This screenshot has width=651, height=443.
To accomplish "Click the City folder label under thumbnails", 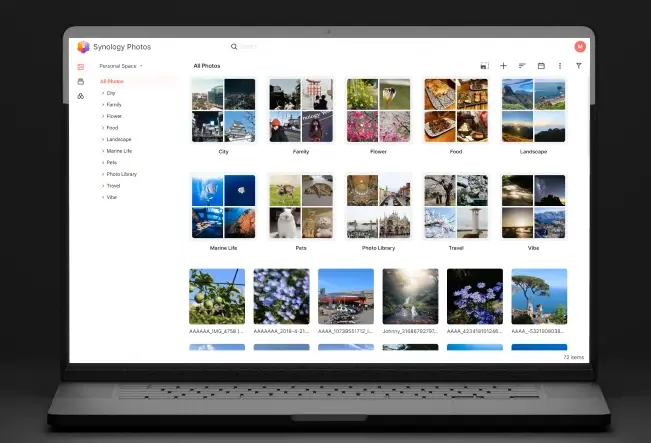I will (x=223, y=152).
